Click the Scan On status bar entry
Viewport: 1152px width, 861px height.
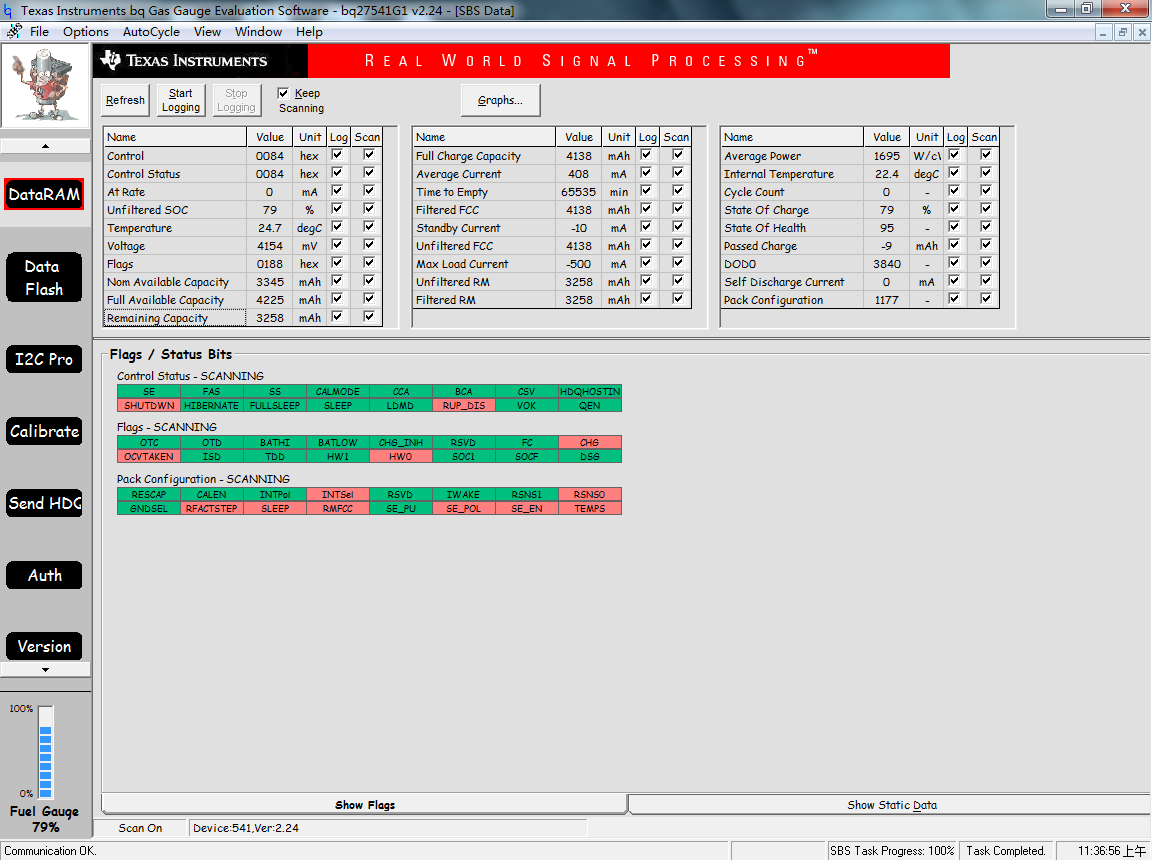[140, 828]
